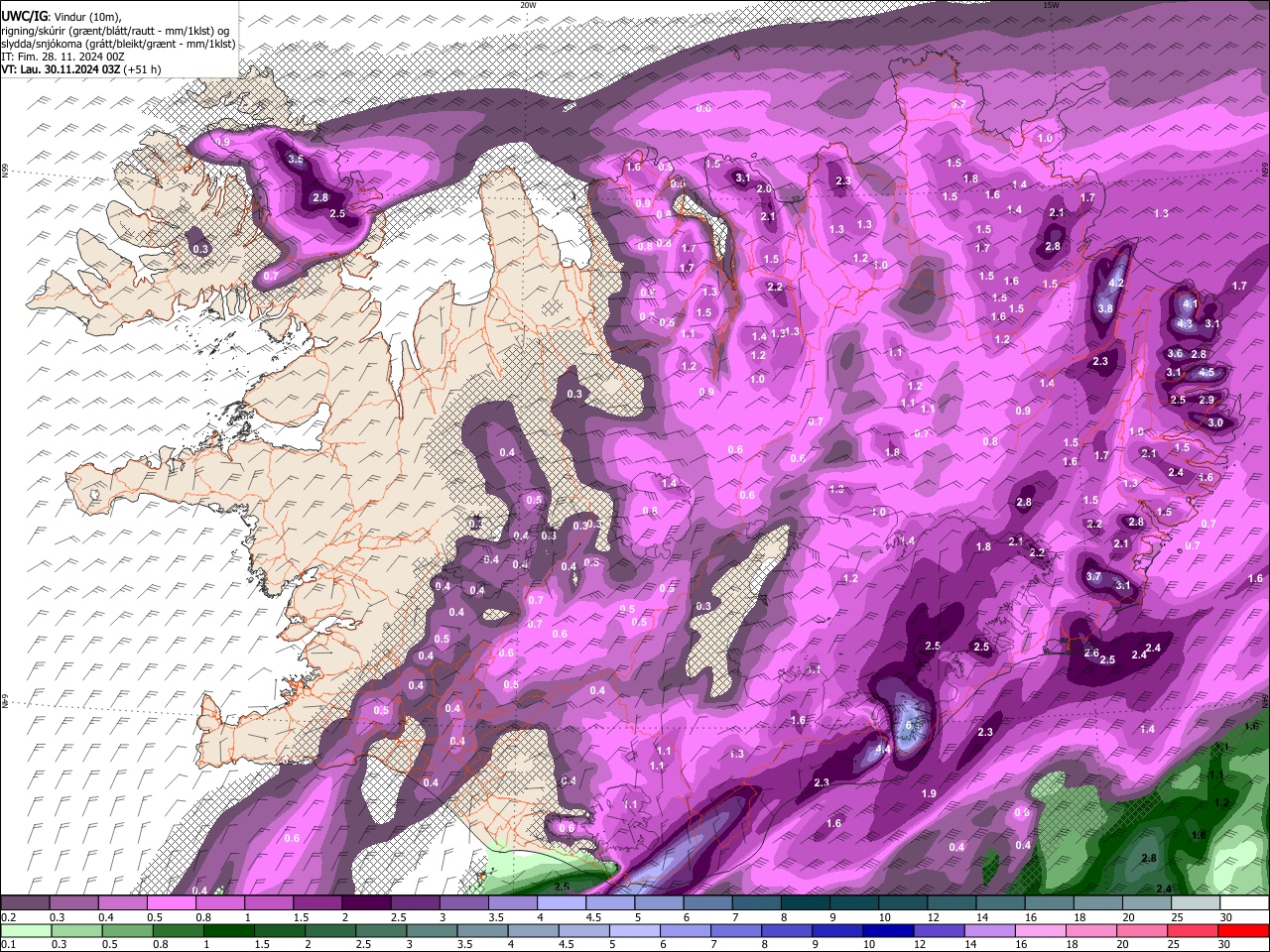
Task: Click the '0.1' label in the lower legend
Action: [x=7, y=945]
